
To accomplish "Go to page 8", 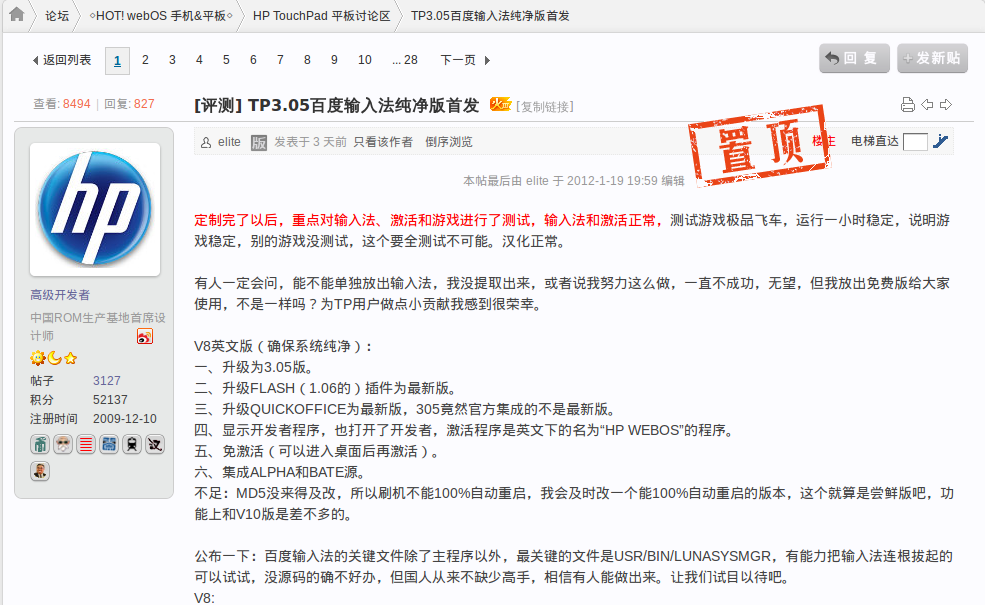I will pyautogui.click(x=307, y=60).
